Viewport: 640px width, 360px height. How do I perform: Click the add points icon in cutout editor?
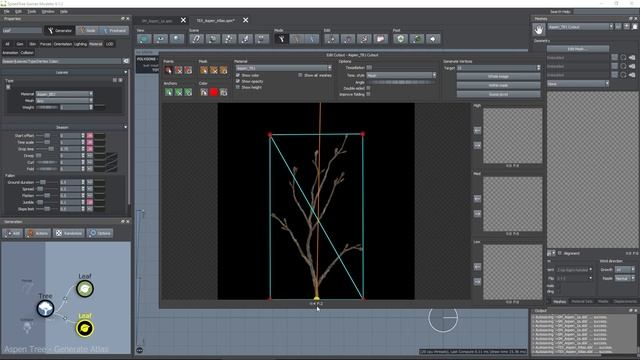169,70
